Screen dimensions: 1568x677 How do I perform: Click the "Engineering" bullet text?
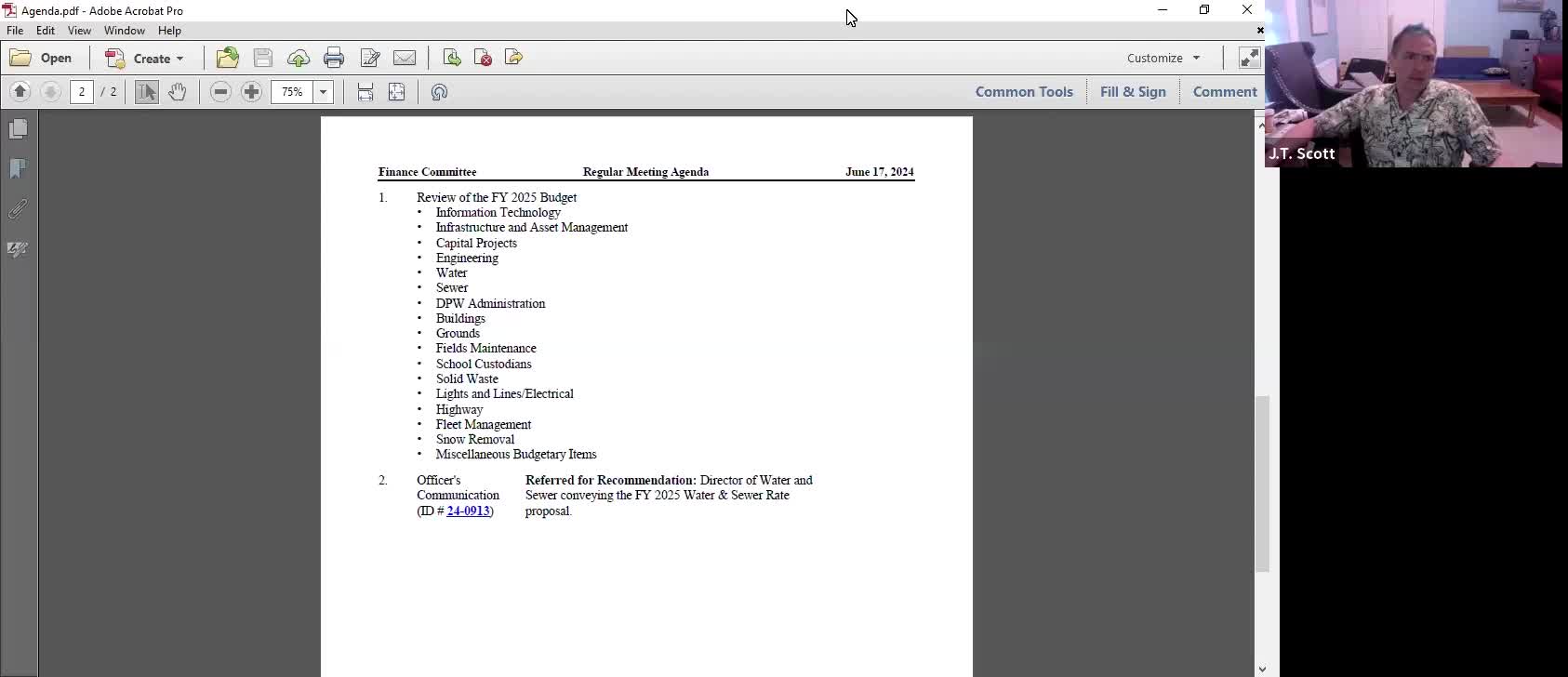click(x=467, y=259)
